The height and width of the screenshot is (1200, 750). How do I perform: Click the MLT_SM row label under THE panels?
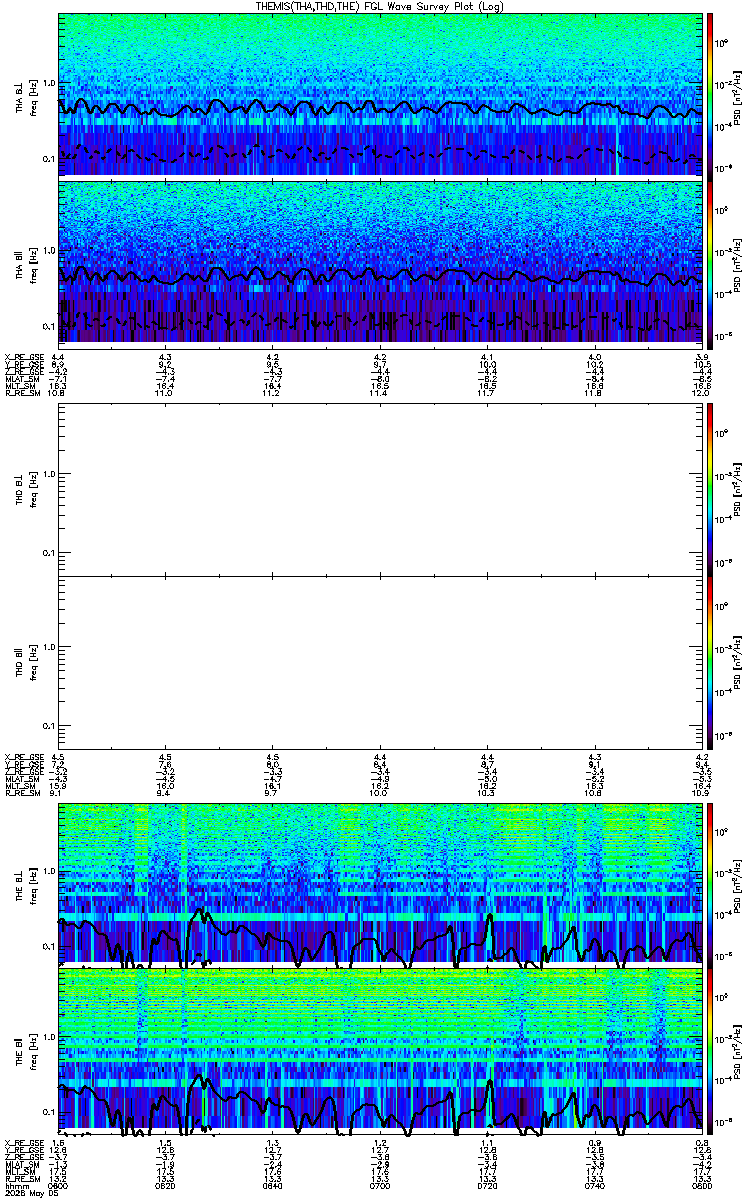click(21, 1171)
